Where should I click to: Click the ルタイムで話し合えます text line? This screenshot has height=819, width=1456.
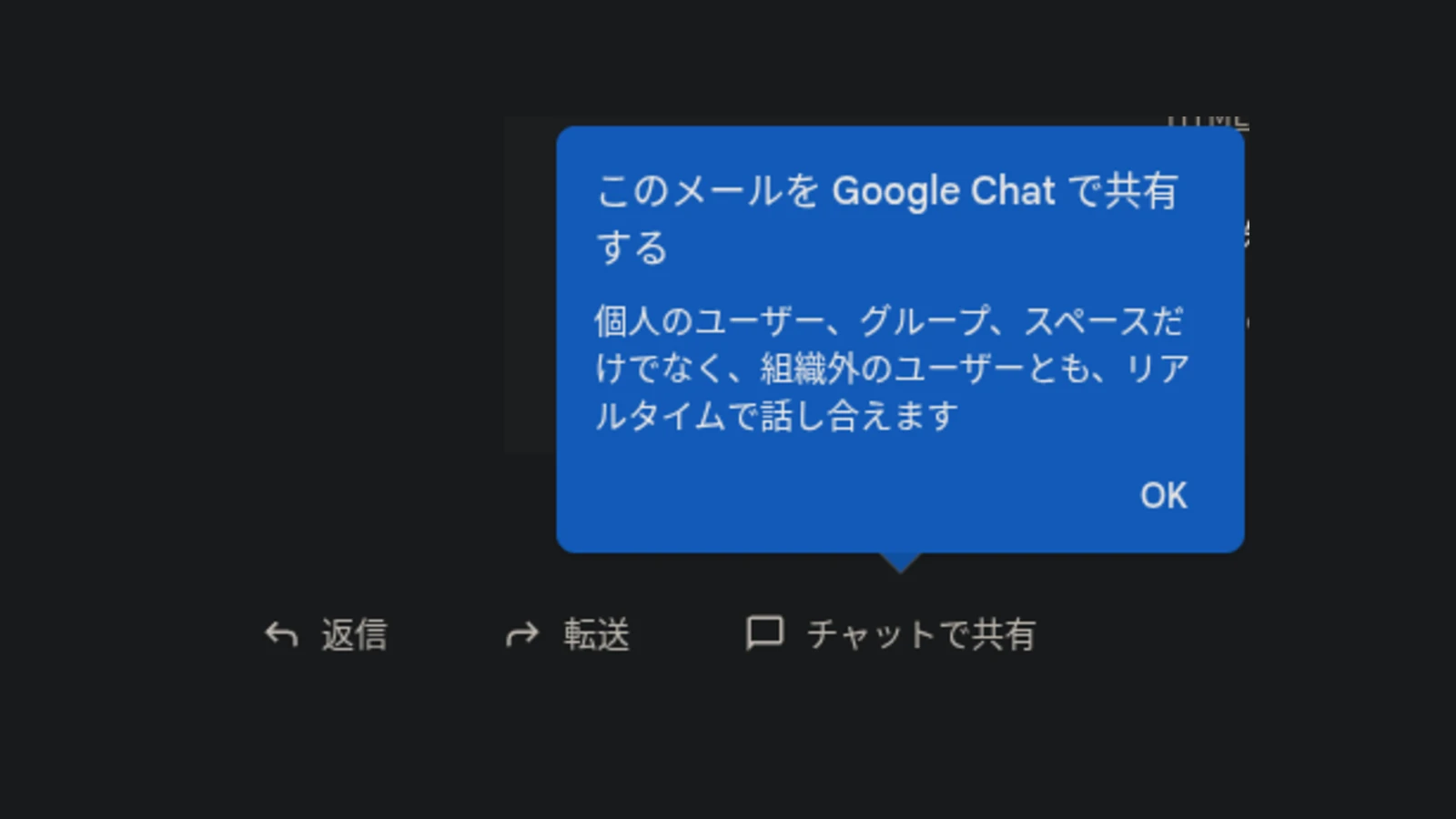[x=776, y=416]
